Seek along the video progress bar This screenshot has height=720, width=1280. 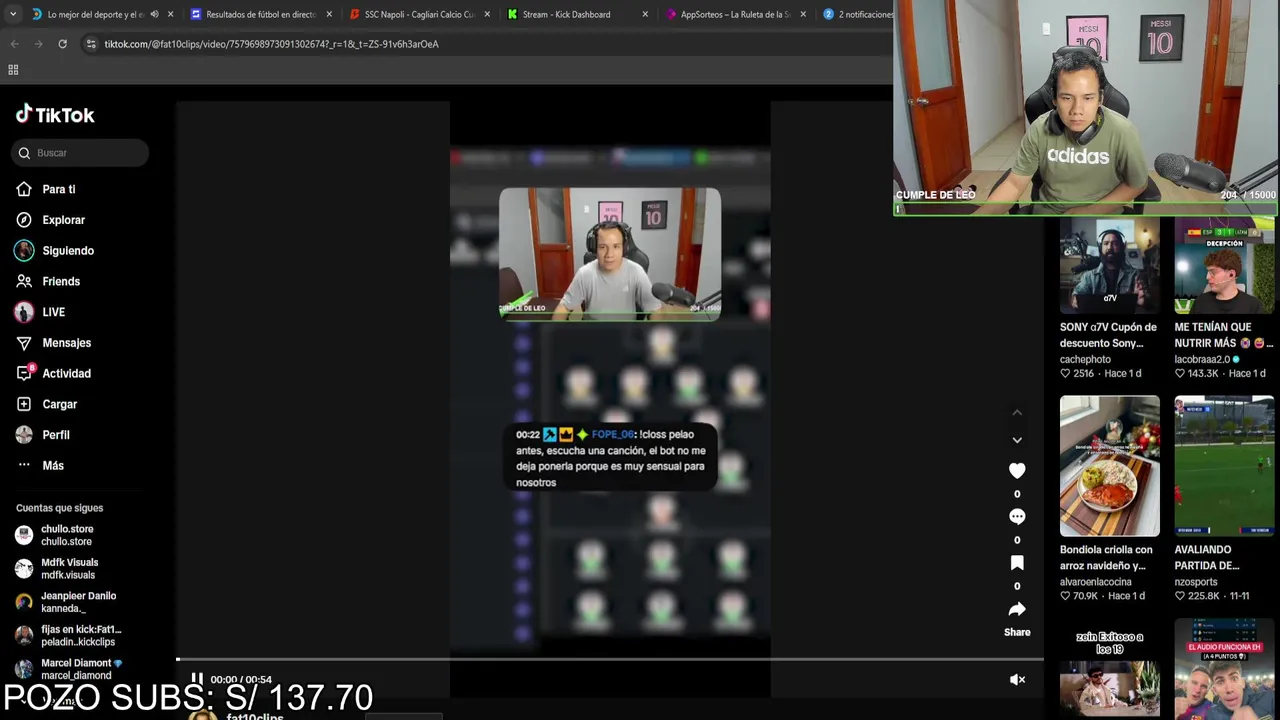point(610,659)
